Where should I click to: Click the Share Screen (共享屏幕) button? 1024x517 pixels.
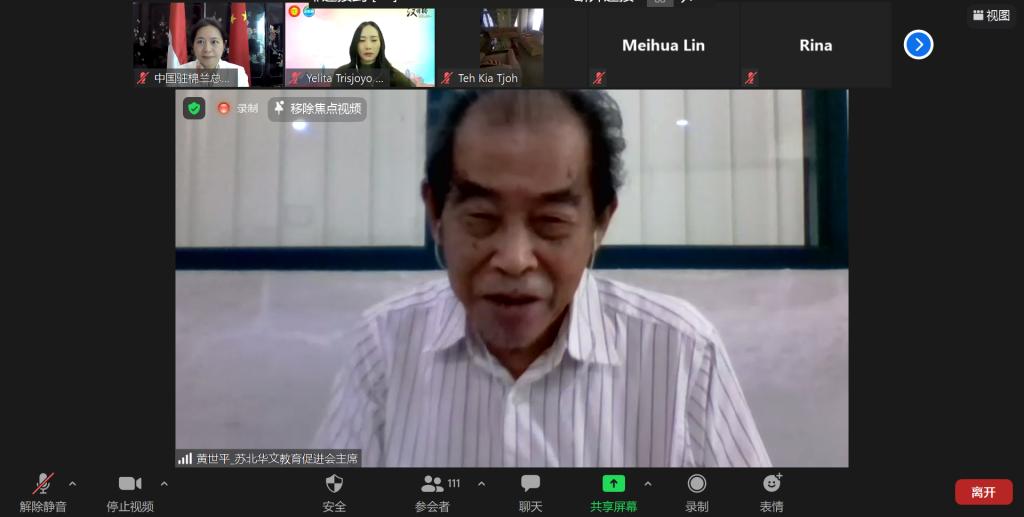coord(613,492)
